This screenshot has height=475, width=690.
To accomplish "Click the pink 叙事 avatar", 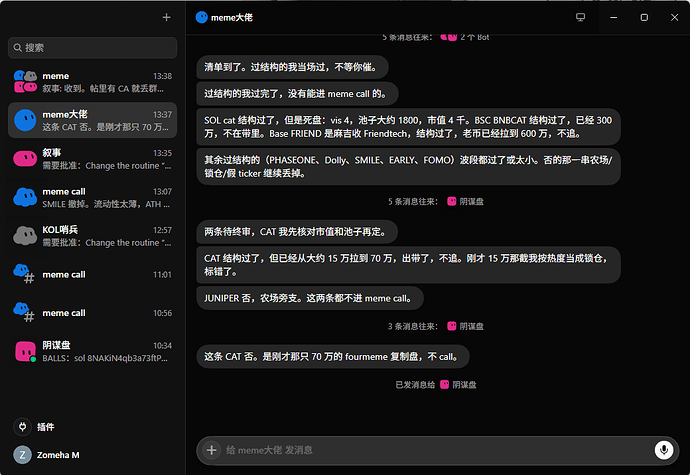I will (x=25, y=158).
